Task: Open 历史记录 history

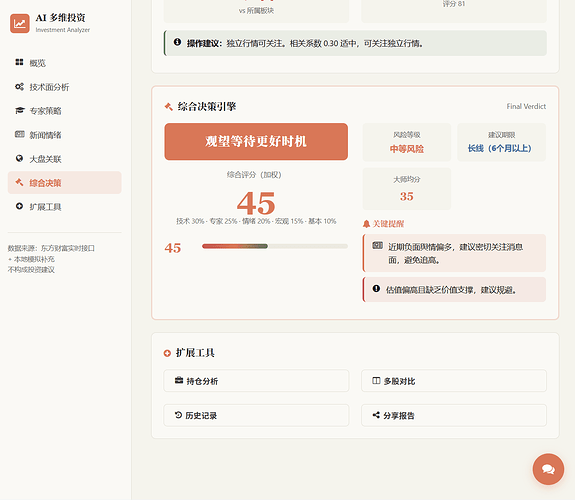Action: tap(256, 415)
